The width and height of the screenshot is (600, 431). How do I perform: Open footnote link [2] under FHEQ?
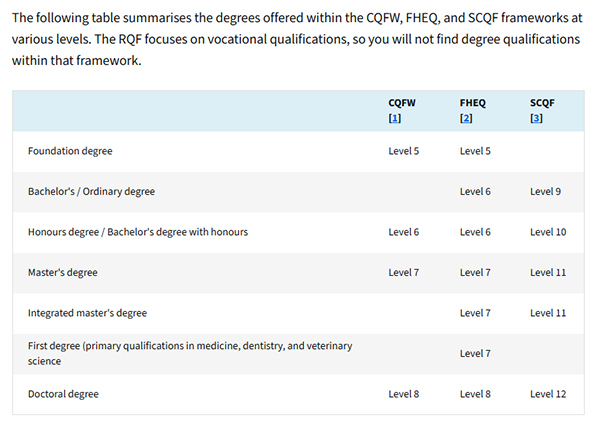[465, 119]
